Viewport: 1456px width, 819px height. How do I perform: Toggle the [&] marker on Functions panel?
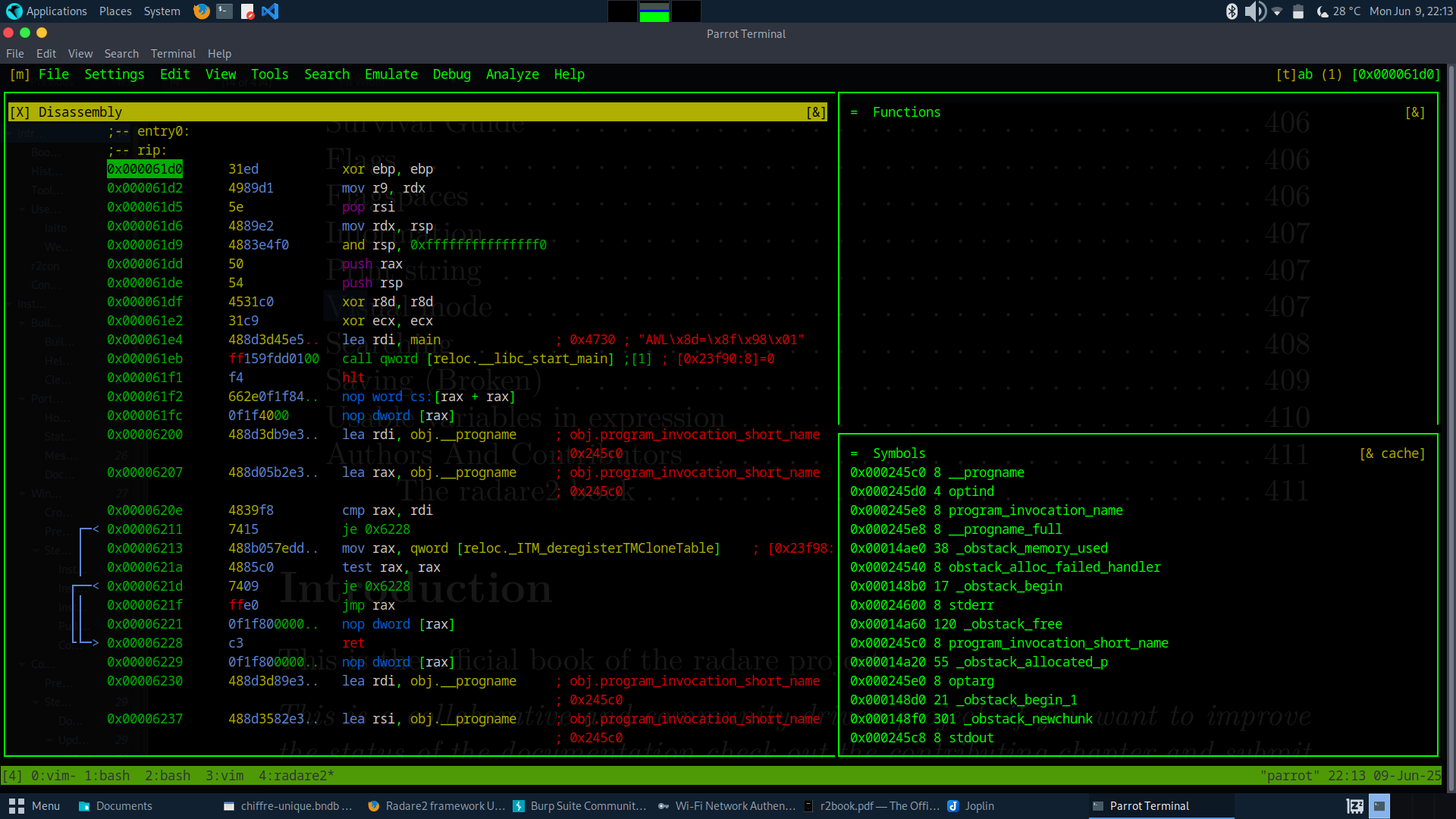click(1414, 112)
